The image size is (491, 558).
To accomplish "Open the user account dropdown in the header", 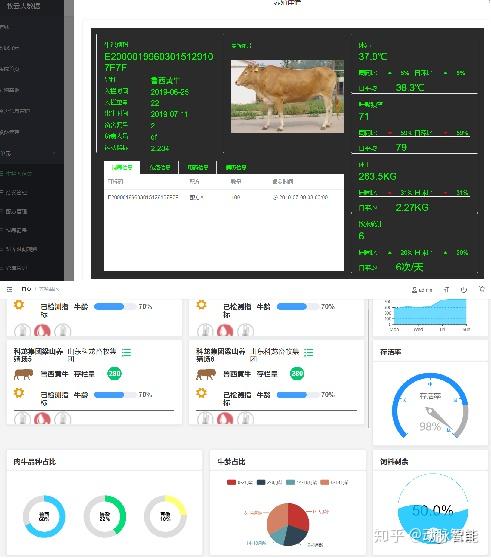I will [x=422, y=290].
